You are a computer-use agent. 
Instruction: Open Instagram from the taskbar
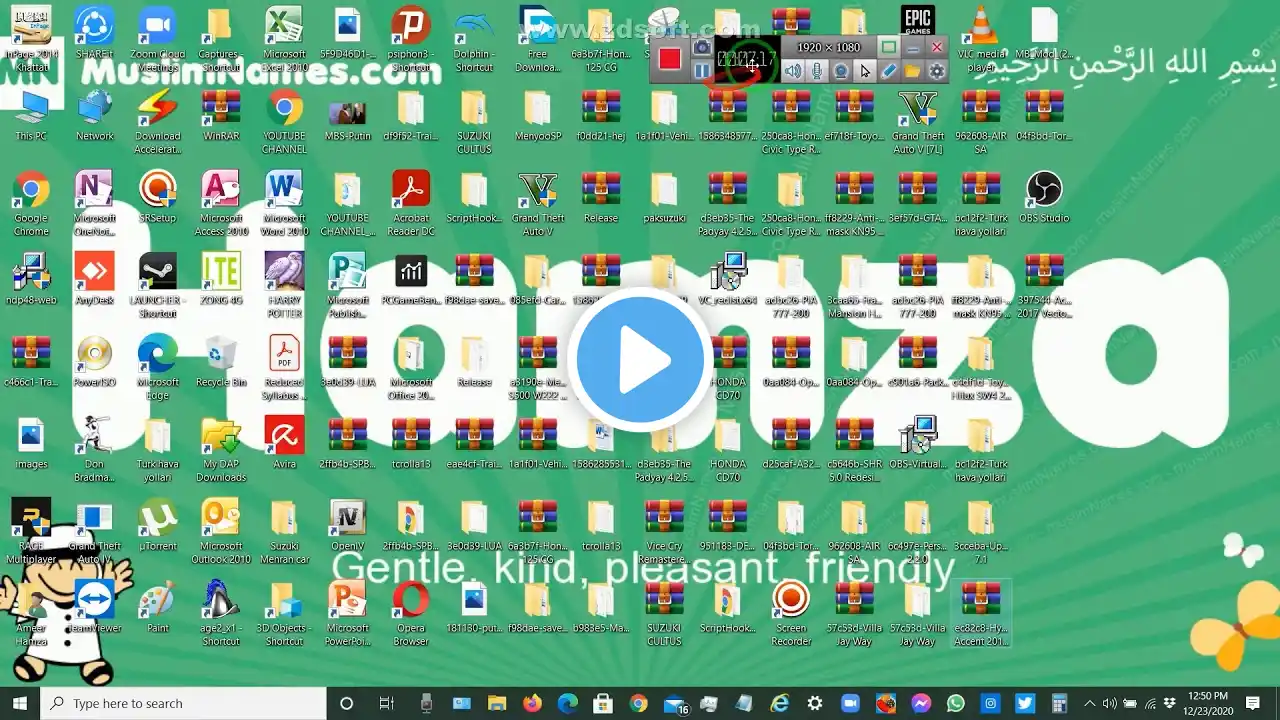coord(990,703)
